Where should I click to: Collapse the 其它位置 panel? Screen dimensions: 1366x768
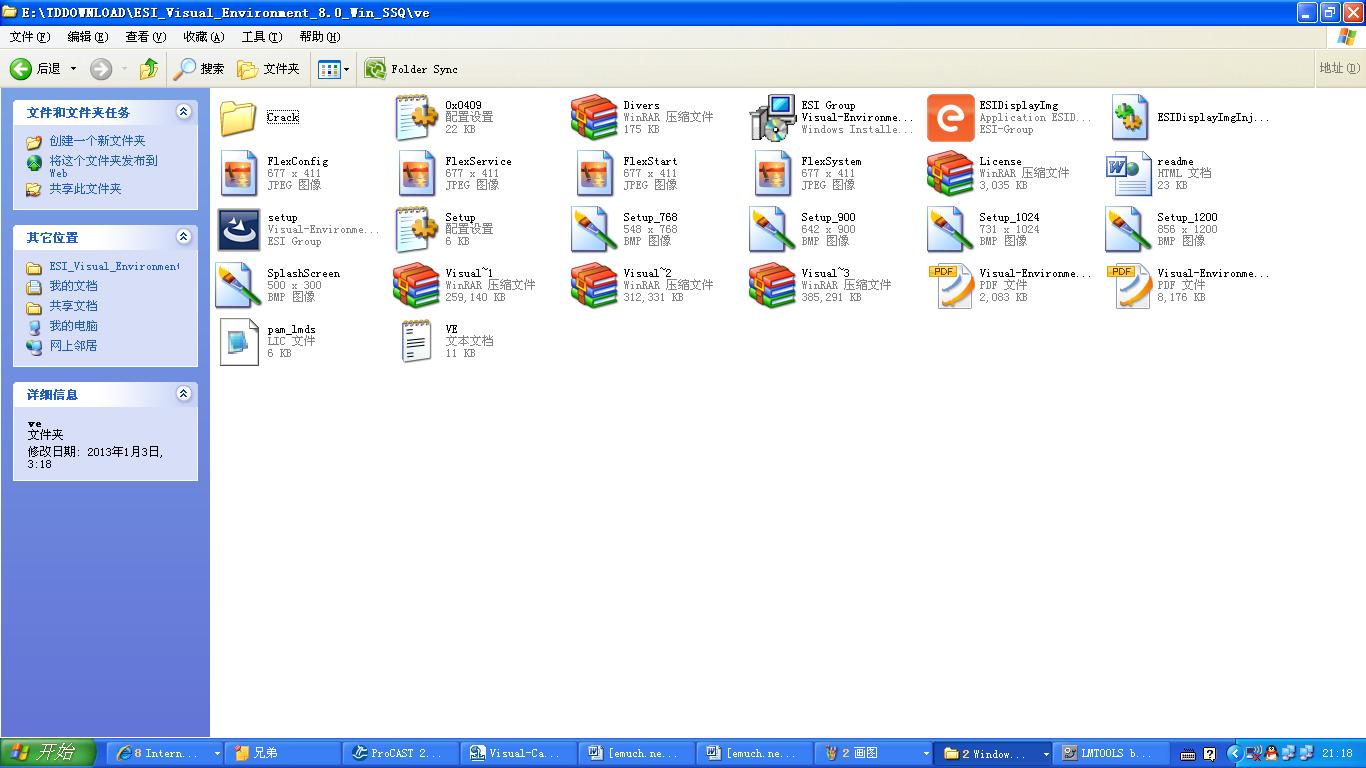[183, 237]
